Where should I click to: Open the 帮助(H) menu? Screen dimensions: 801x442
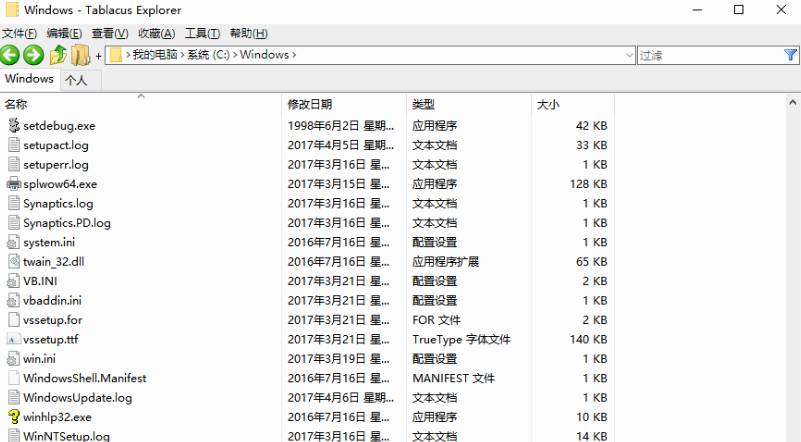248,33
